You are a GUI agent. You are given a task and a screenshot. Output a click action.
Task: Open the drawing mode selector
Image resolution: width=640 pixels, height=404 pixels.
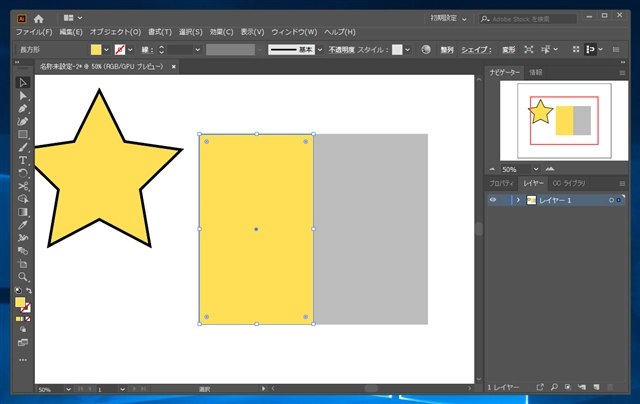[23, 329]
